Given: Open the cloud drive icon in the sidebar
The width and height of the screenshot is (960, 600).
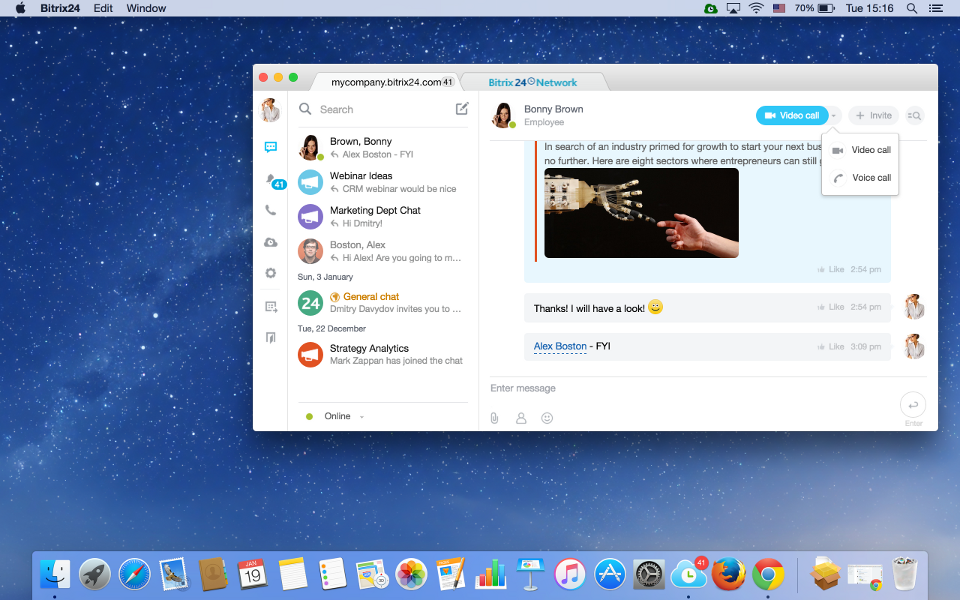Looking at the screenshot, I should tap(270, 242).
